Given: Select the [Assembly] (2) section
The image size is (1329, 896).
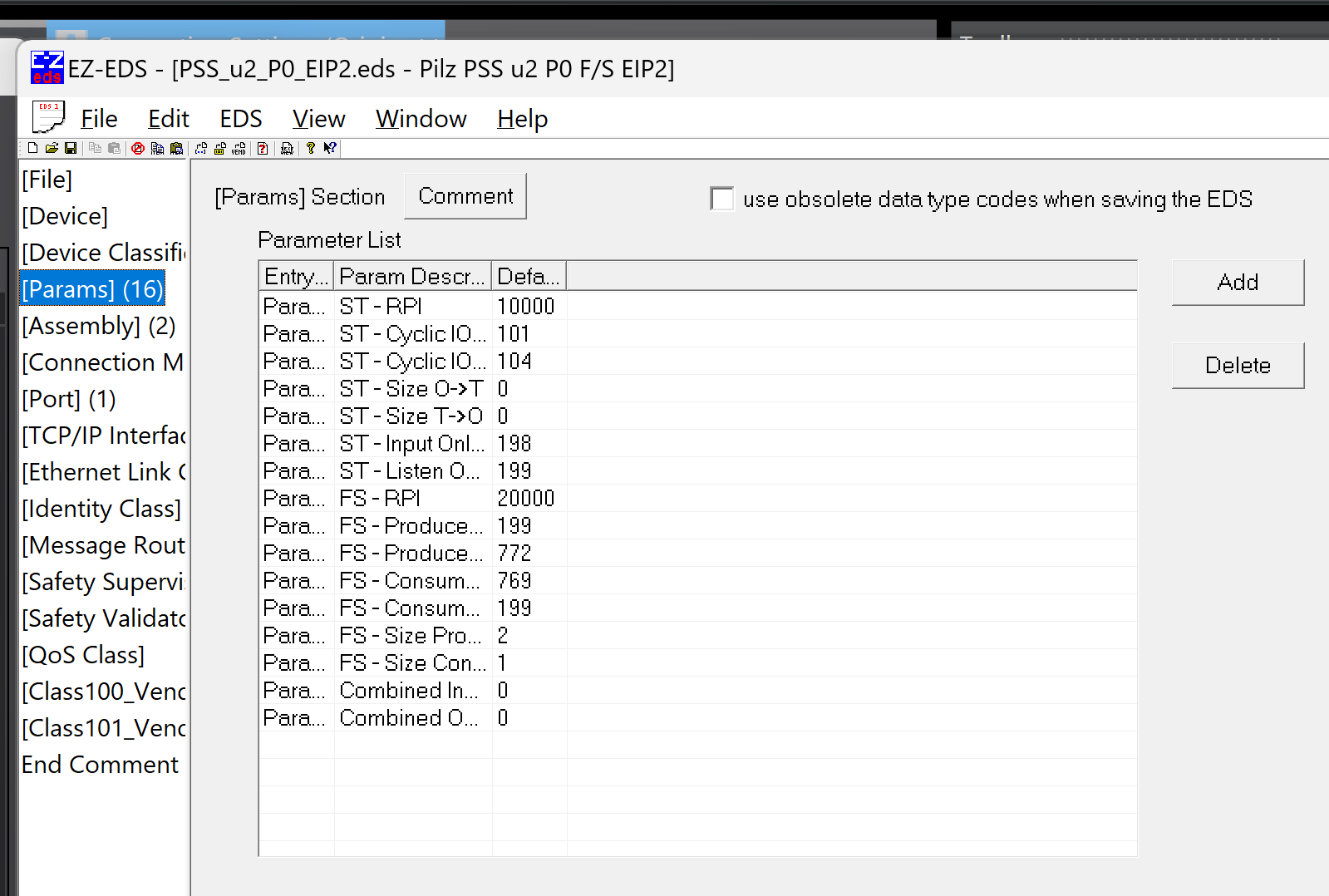Looking at the screenshot, I should click(99, 326).
